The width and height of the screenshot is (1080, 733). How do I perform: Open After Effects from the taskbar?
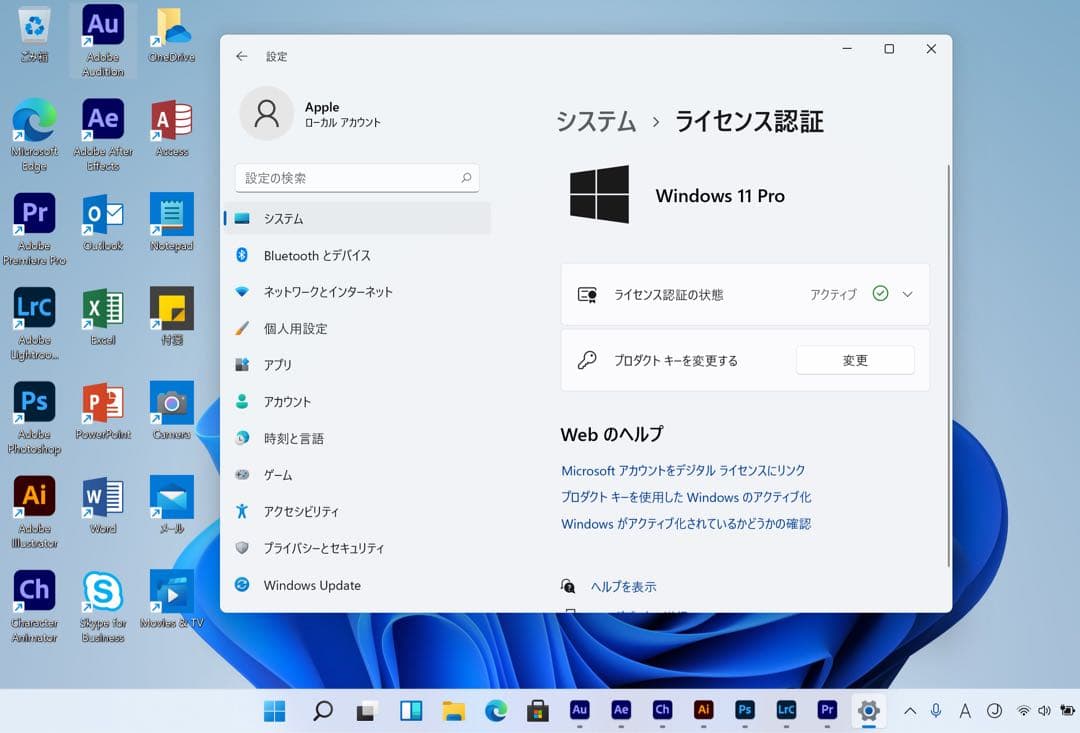[x=621, y=711]
